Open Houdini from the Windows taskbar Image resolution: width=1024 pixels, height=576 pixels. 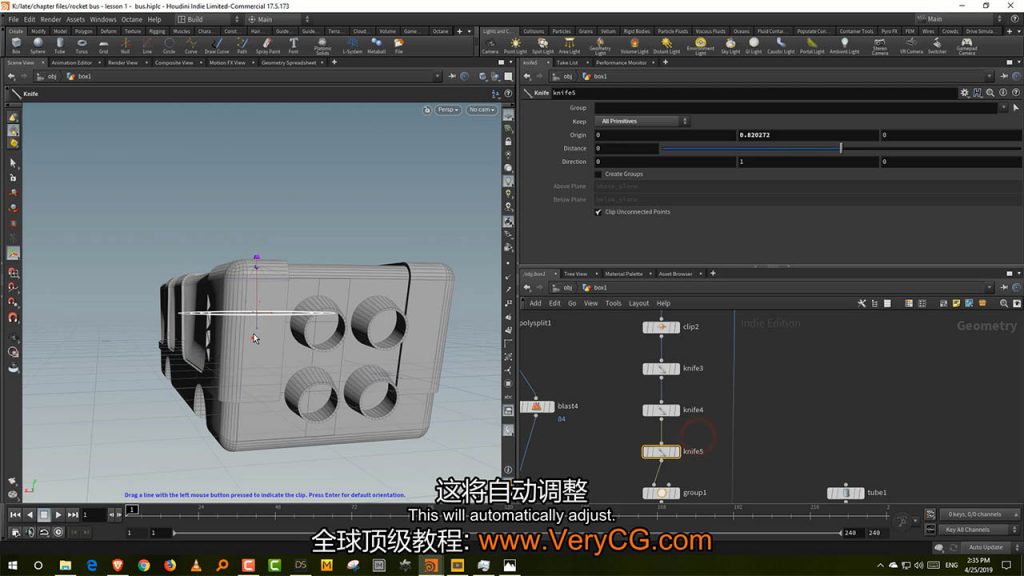[x=431, y=565]
